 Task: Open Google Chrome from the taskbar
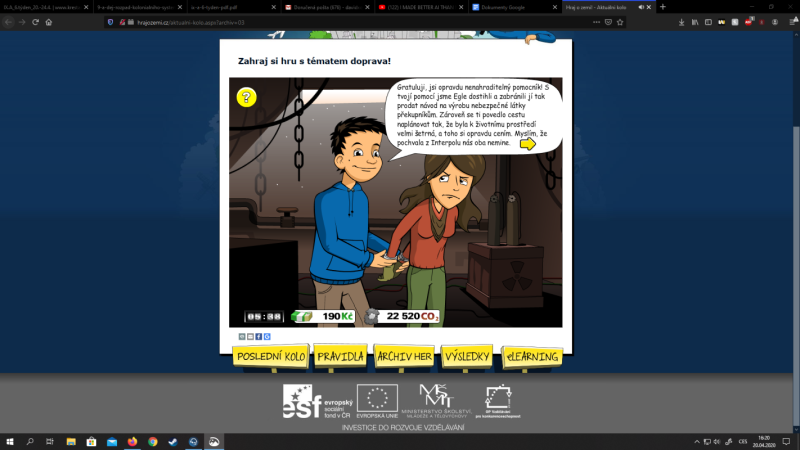pos(153,442)
